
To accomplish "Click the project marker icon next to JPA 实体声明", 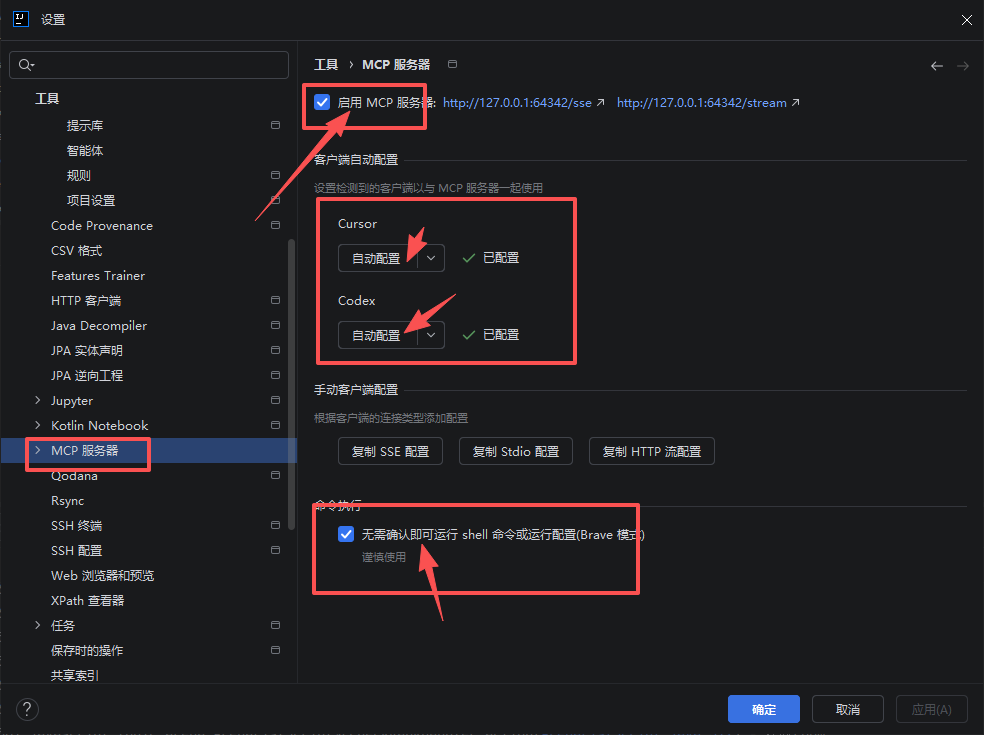I will coord(275,350).
